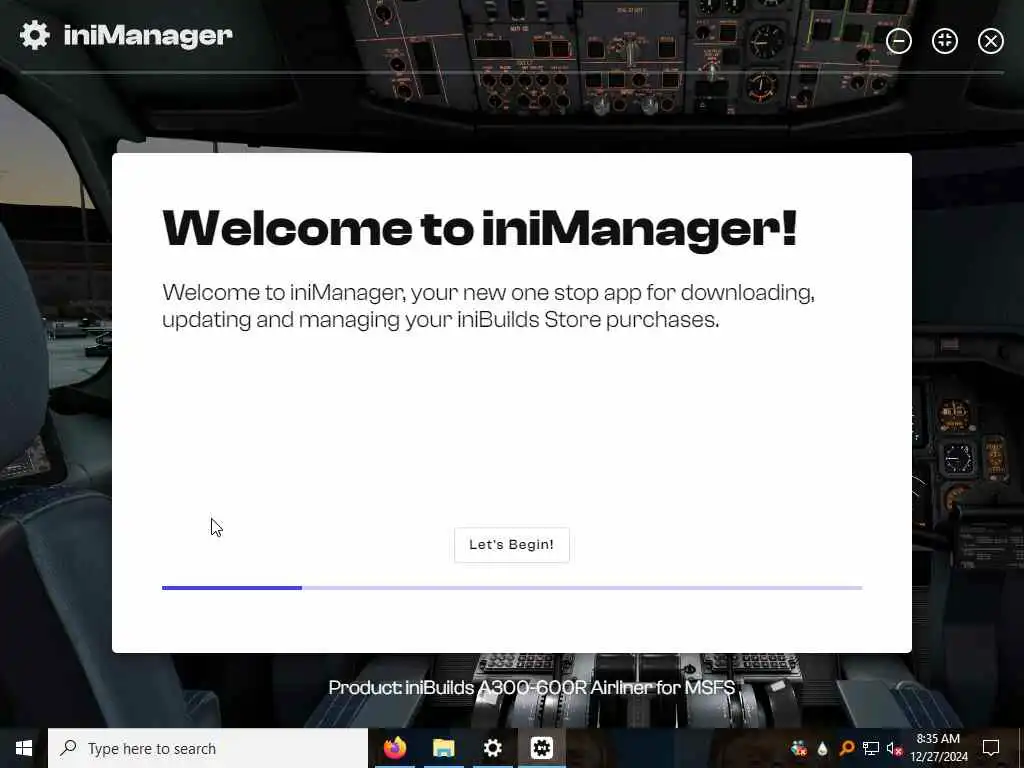Click the colorful people tray icon
Image resolution: width=1024 pixels, height=768 pixels.
(x=798, y=748)
